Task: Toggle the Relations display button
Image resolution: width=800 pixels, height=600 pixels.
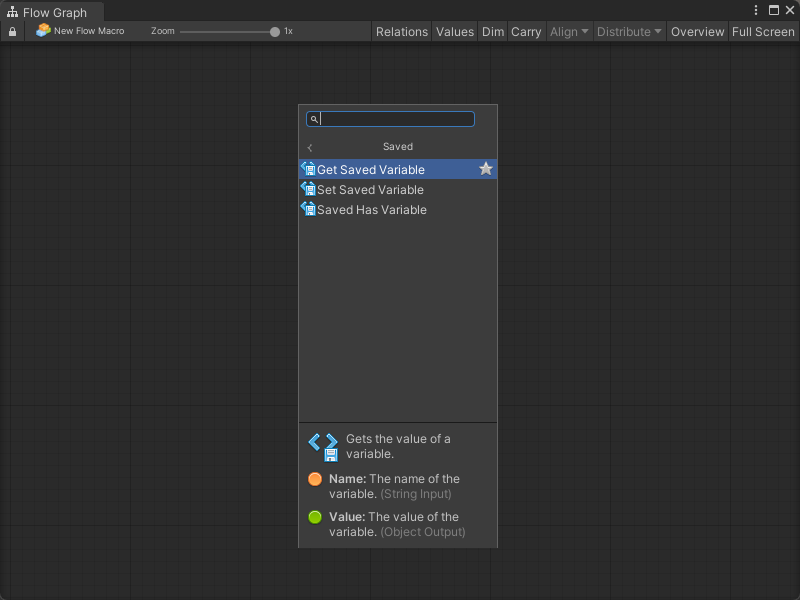Action: click(x=401, y=32)
